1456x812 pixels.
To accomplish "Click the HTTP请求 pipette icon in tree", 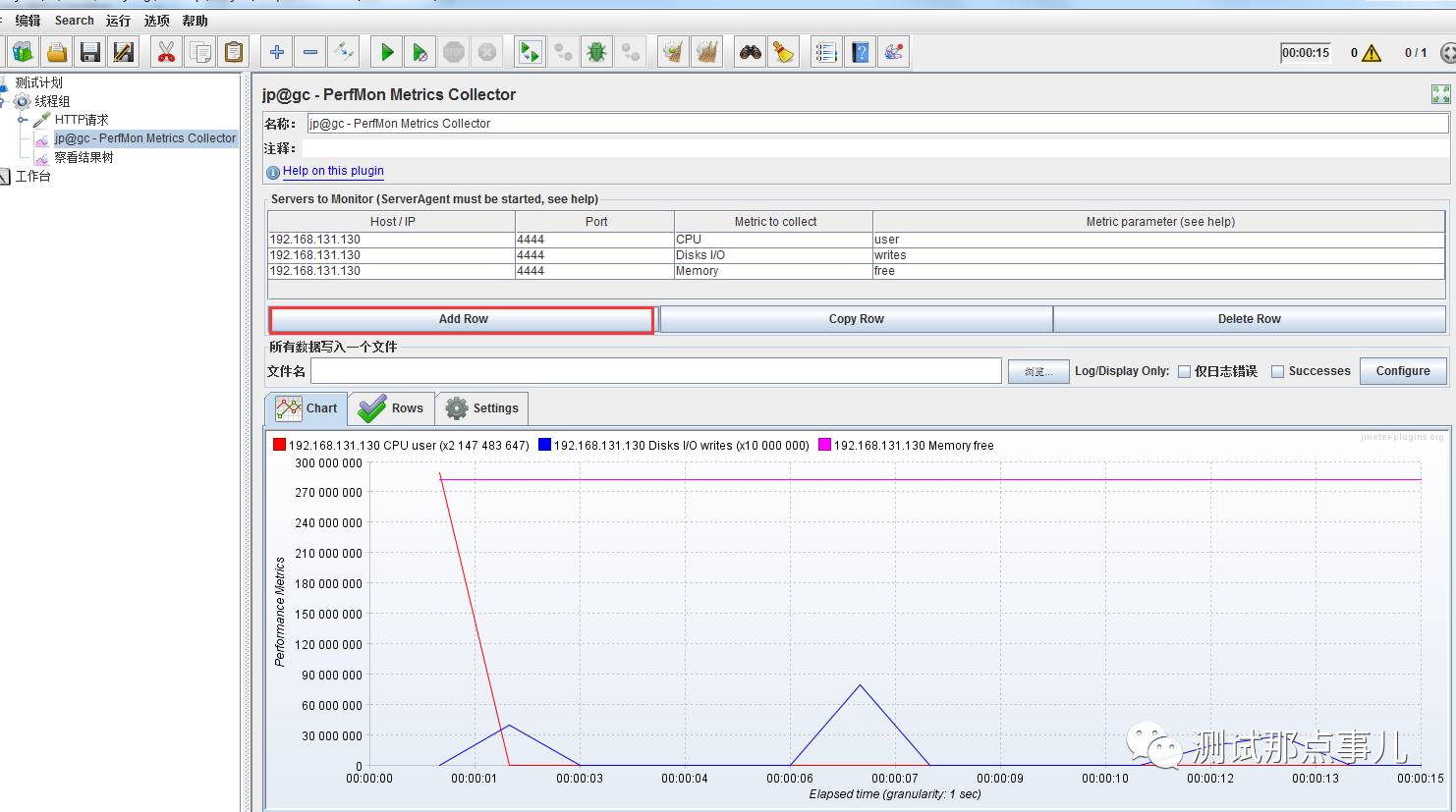I will click(x=42, y=120).
